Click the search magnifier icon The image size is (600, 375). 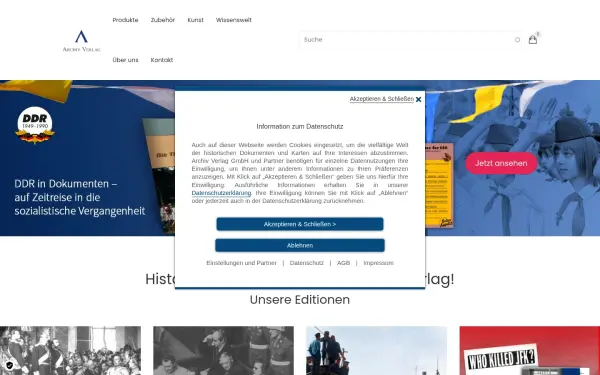517,40
